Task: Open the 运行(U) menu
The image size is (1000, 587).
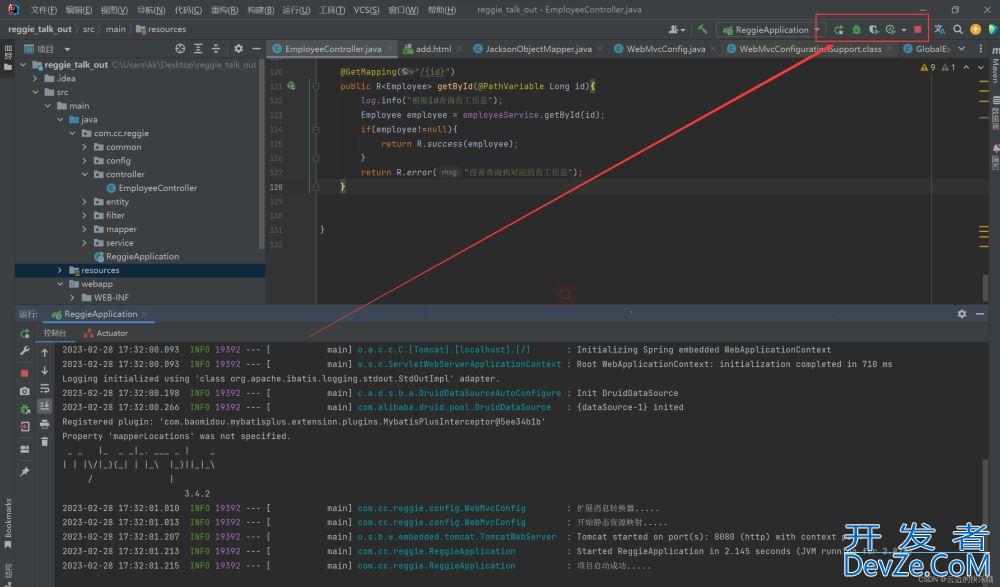Action: pos(296,10)
